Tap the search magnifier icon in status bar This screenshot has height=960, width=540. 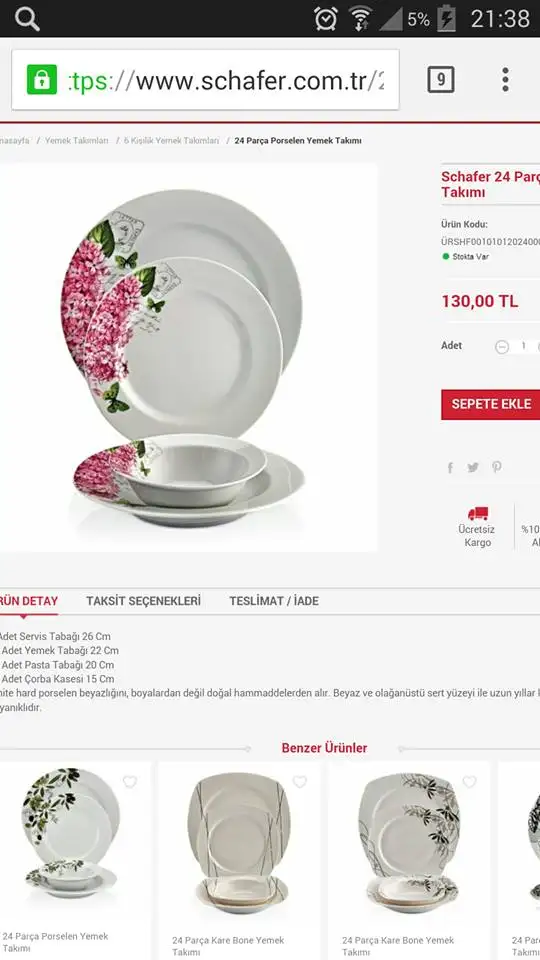click(x=27, y=19)
